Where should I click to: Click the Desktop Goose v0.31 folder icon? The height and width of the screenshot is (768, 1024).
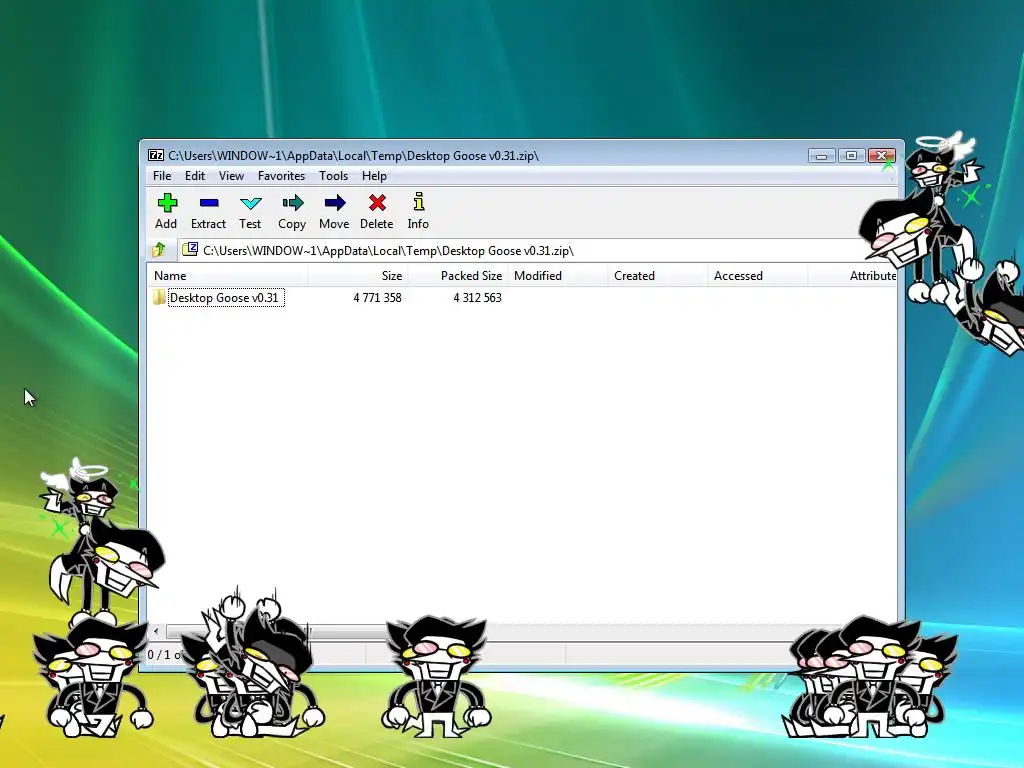click(x=159, y=298)
